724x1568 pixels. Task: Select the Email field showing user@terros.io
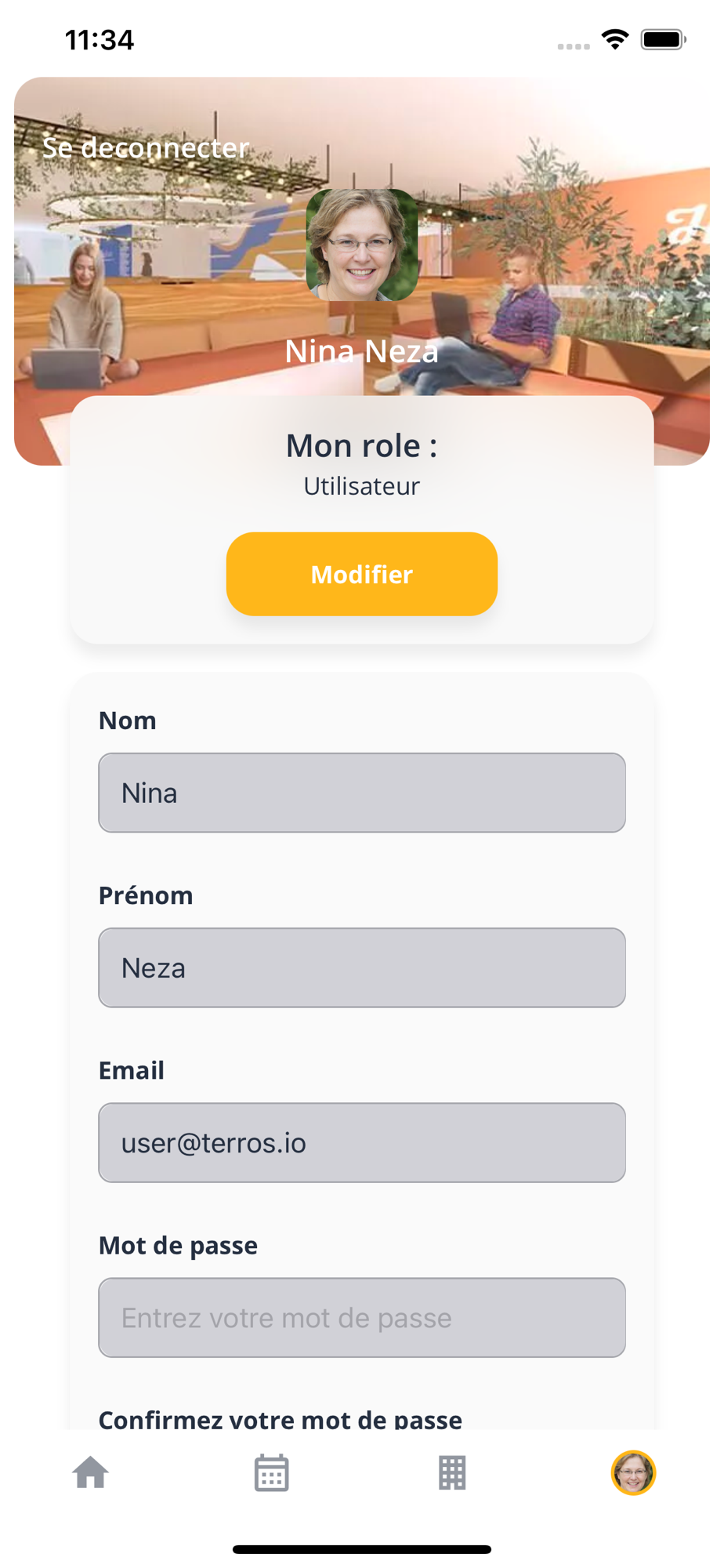pyautogui.click(x=362, y=1142)
